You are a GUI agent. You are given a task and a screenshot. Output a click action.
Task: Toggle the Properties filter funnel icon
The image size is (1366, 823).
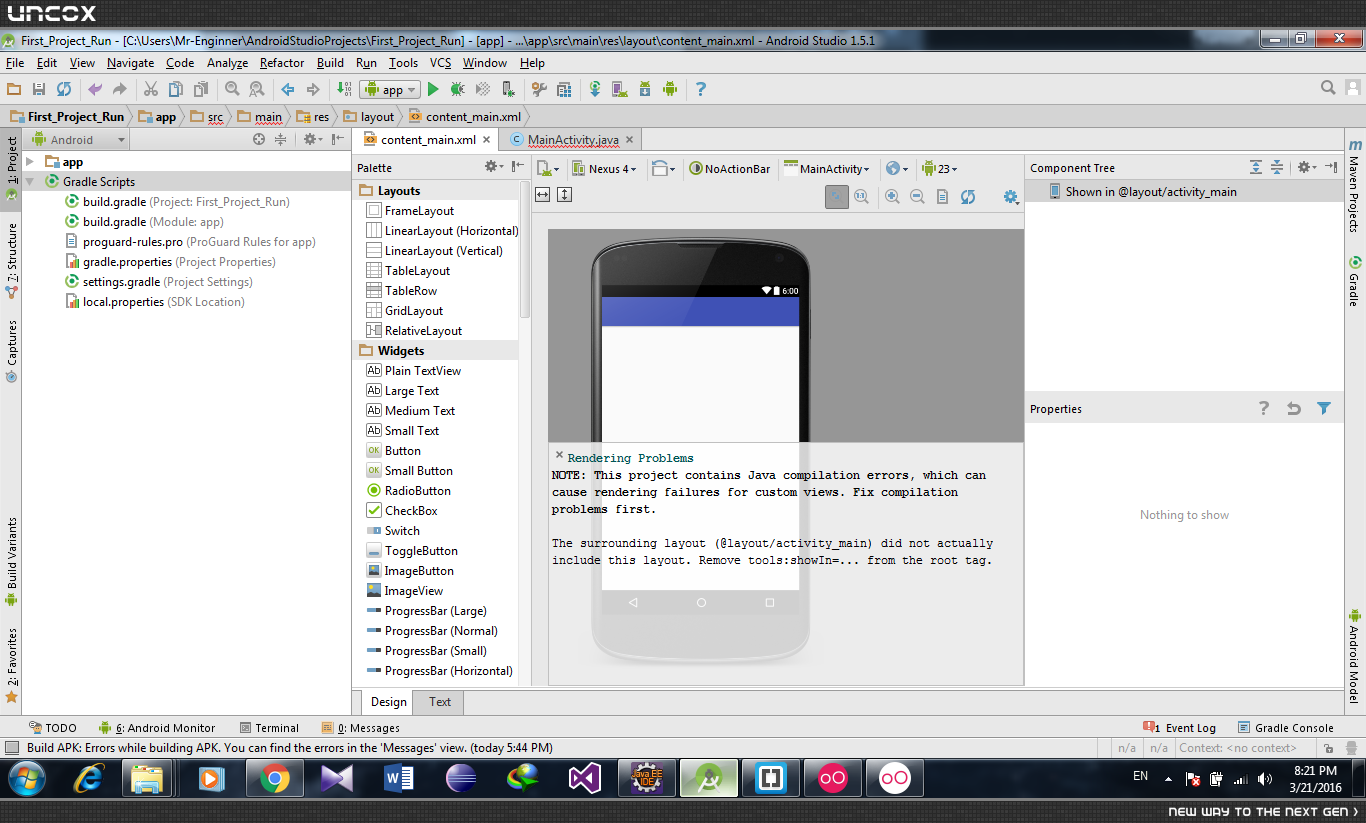[x=1324, y=408]
